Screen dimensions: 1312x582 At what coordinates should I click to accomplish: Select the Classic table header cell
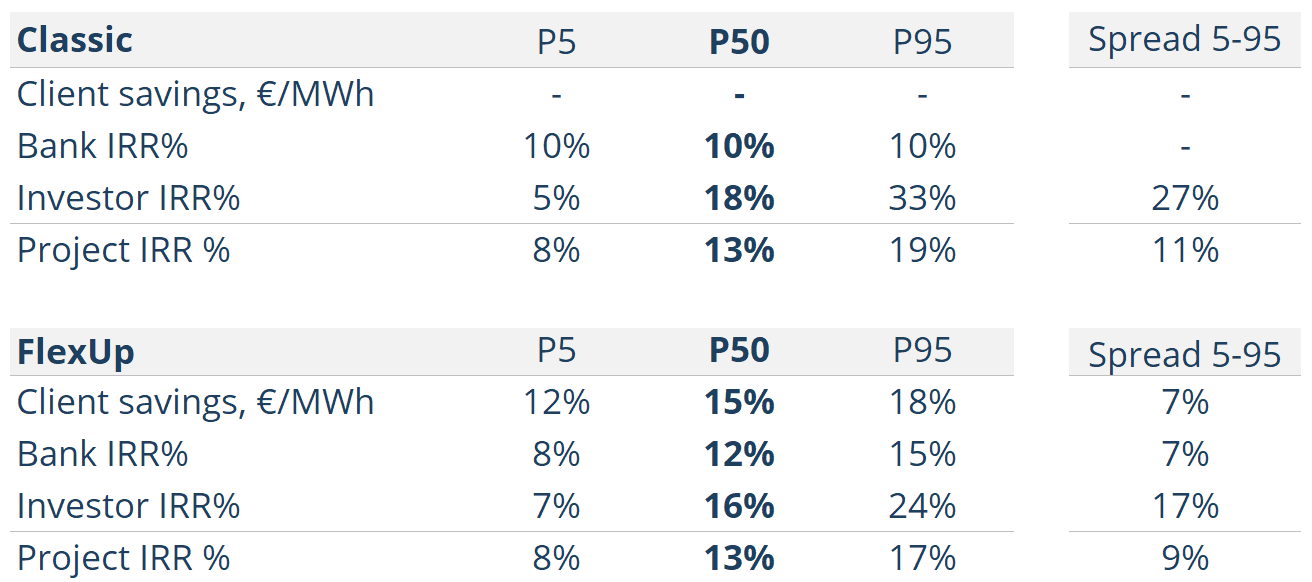coord(75,40)
